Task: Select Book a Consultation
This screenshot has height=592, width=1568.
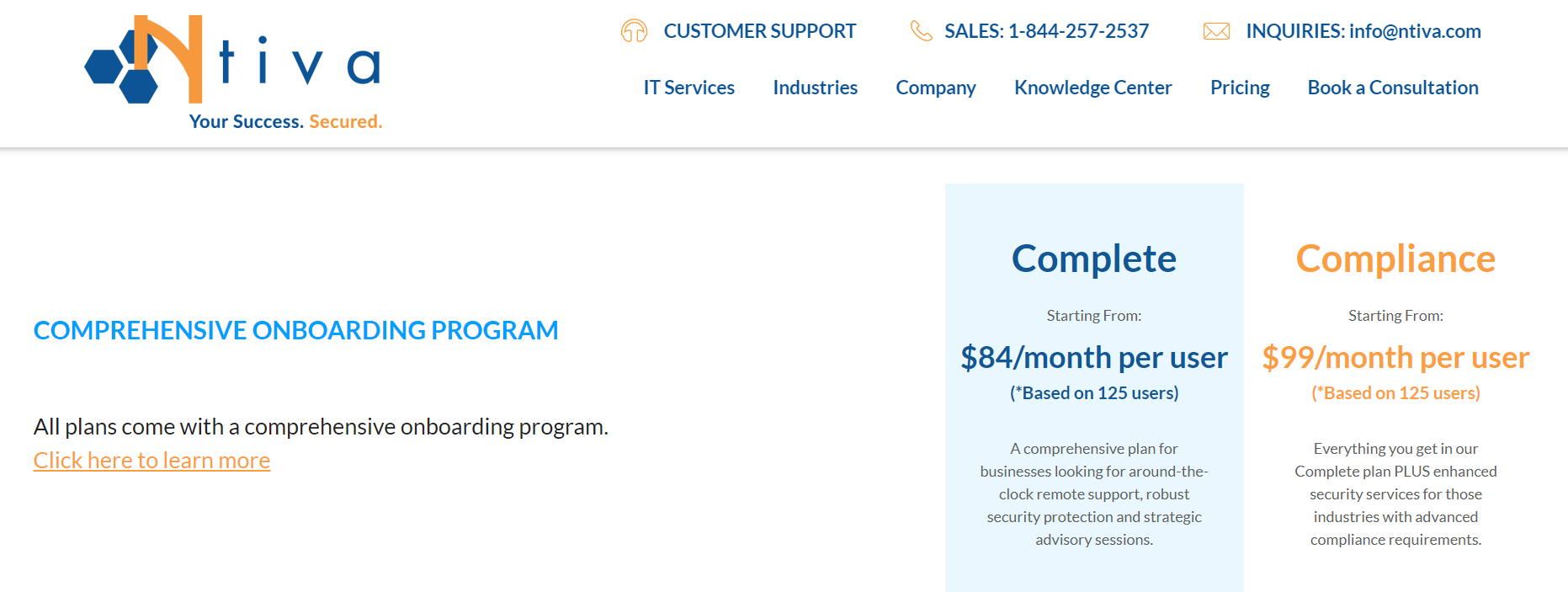Action: (1392, 88)
